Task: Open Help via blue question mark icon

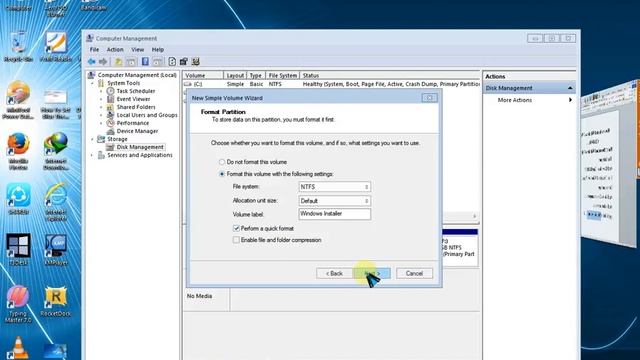Action: click(145, 62)
